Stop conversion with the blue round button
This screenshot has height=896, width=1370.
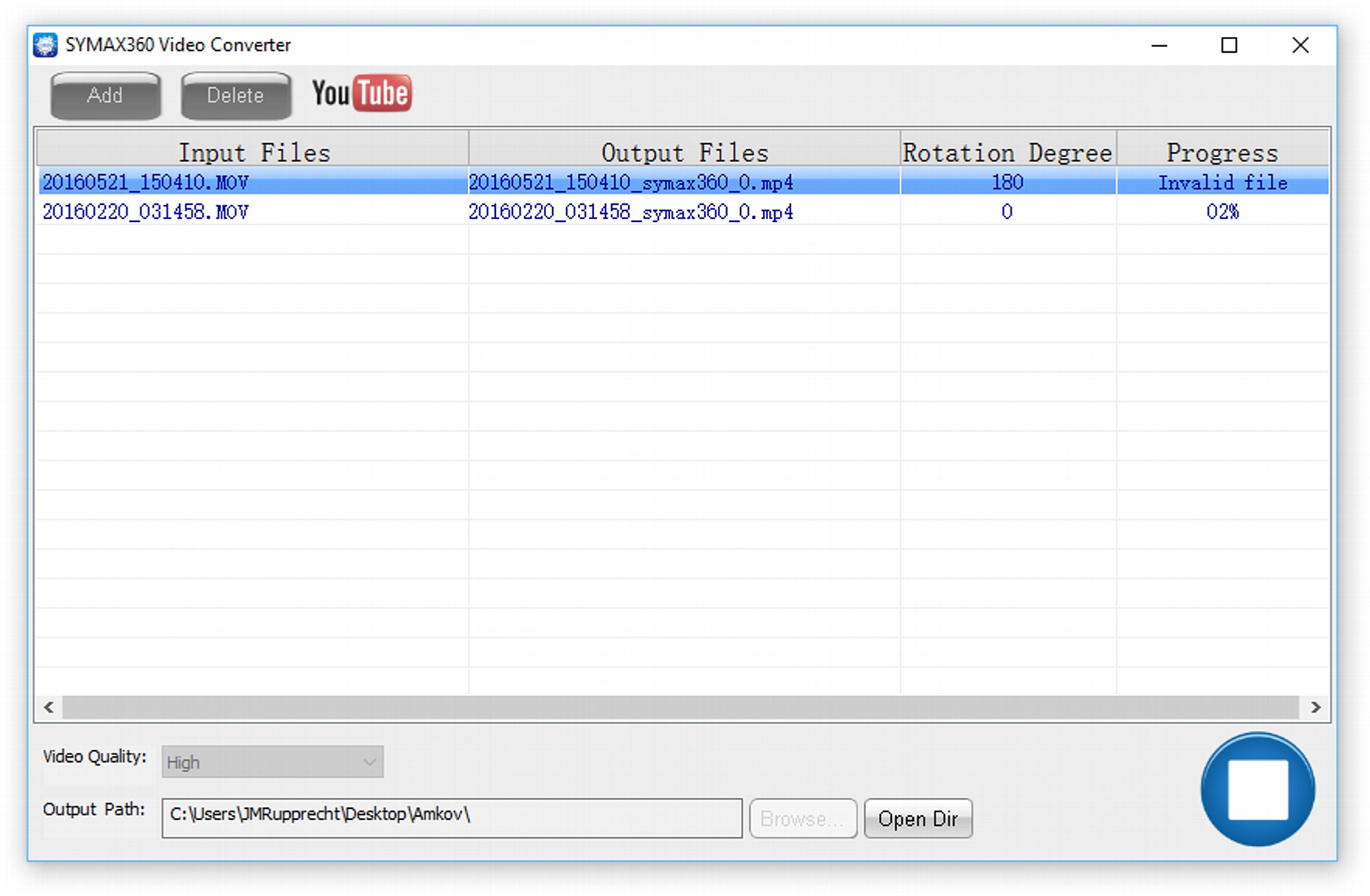point(1258,789)
